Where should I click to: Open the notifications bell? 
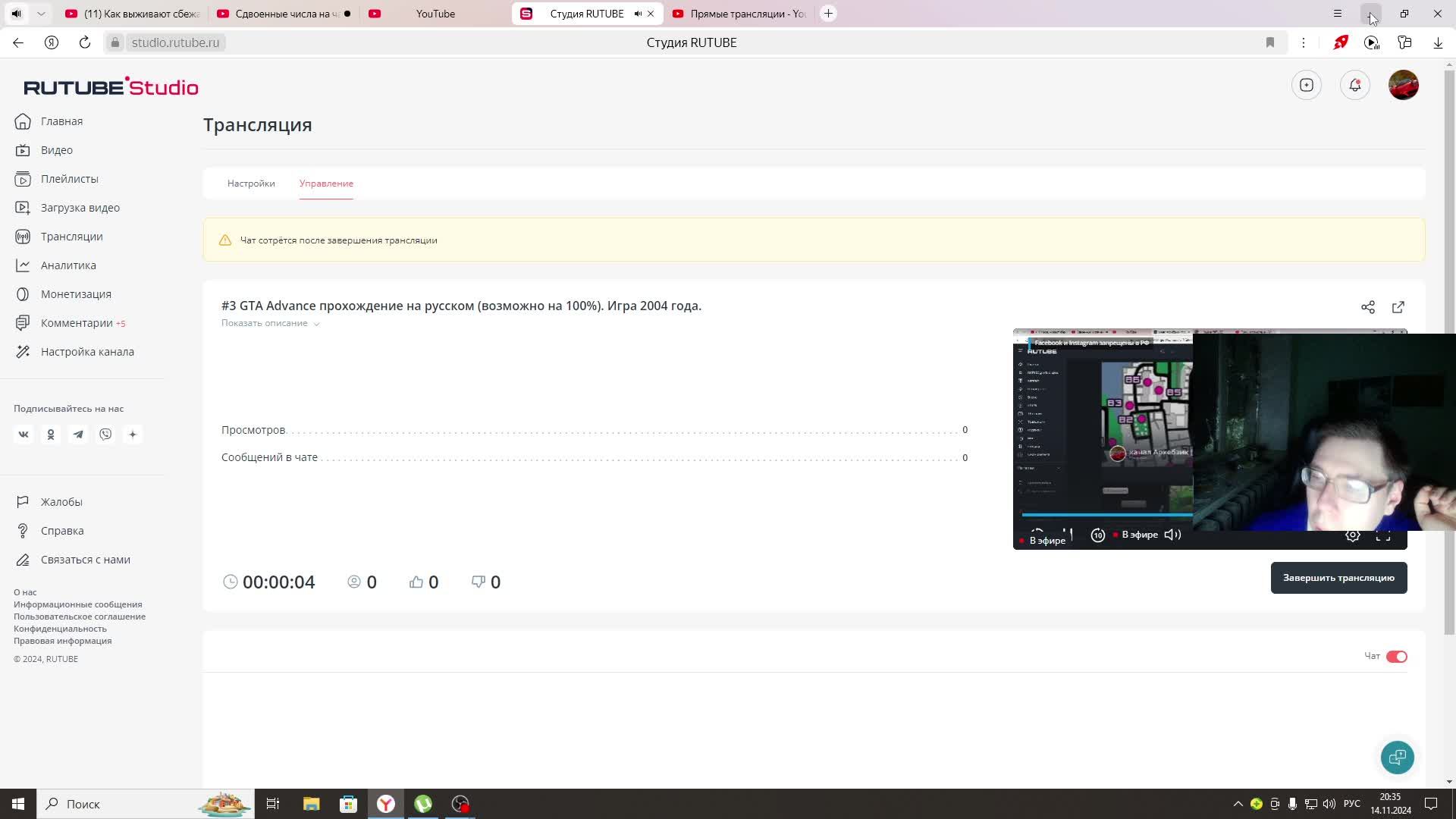[x=1354, y=85]
